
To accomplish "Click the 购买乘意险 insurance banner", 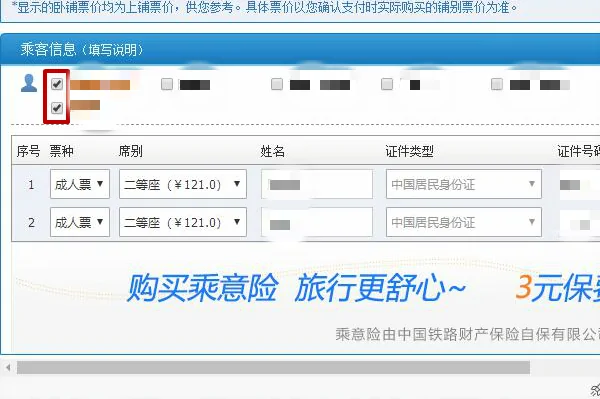I will [306, 298].
